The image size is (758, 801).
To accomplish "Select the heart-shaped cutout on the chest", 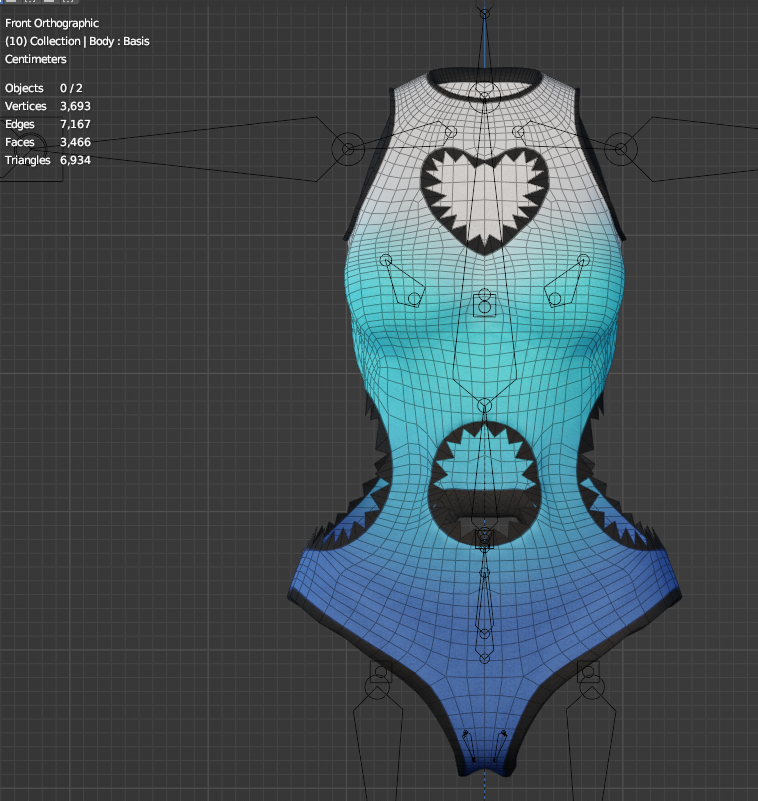I will (x=485, y=200).
